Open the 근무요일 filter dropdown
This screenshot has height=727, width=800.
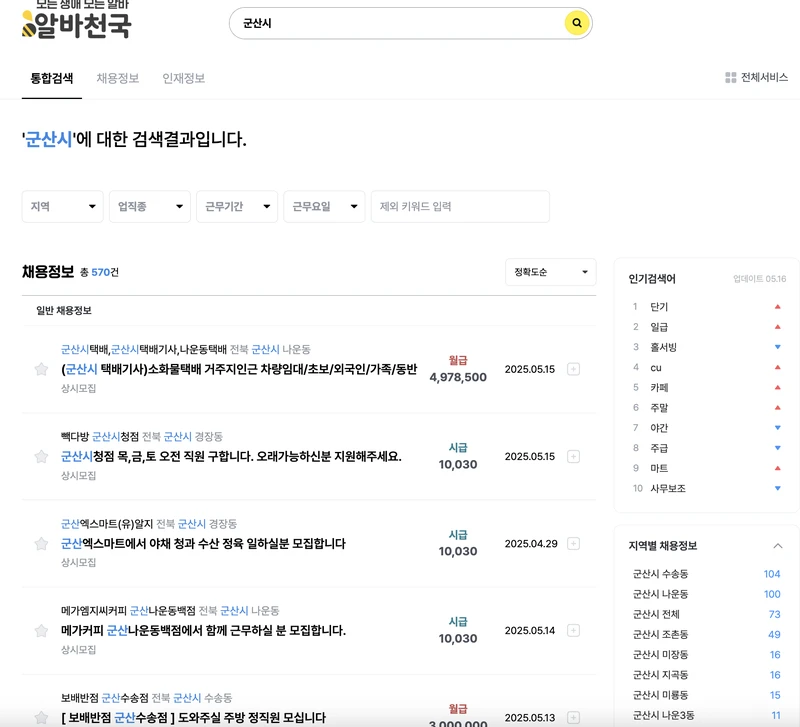pos(324,207)
